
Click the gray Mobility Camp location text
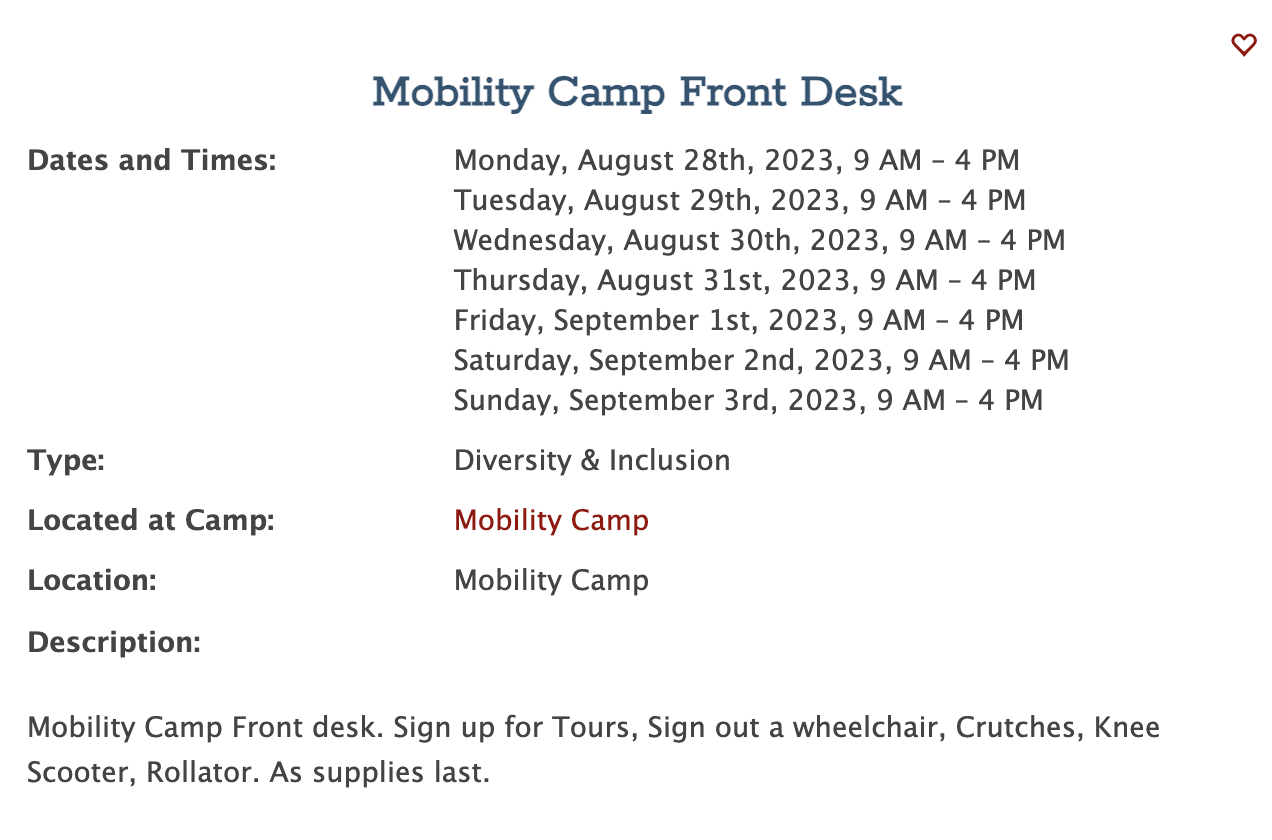point(551,580)
